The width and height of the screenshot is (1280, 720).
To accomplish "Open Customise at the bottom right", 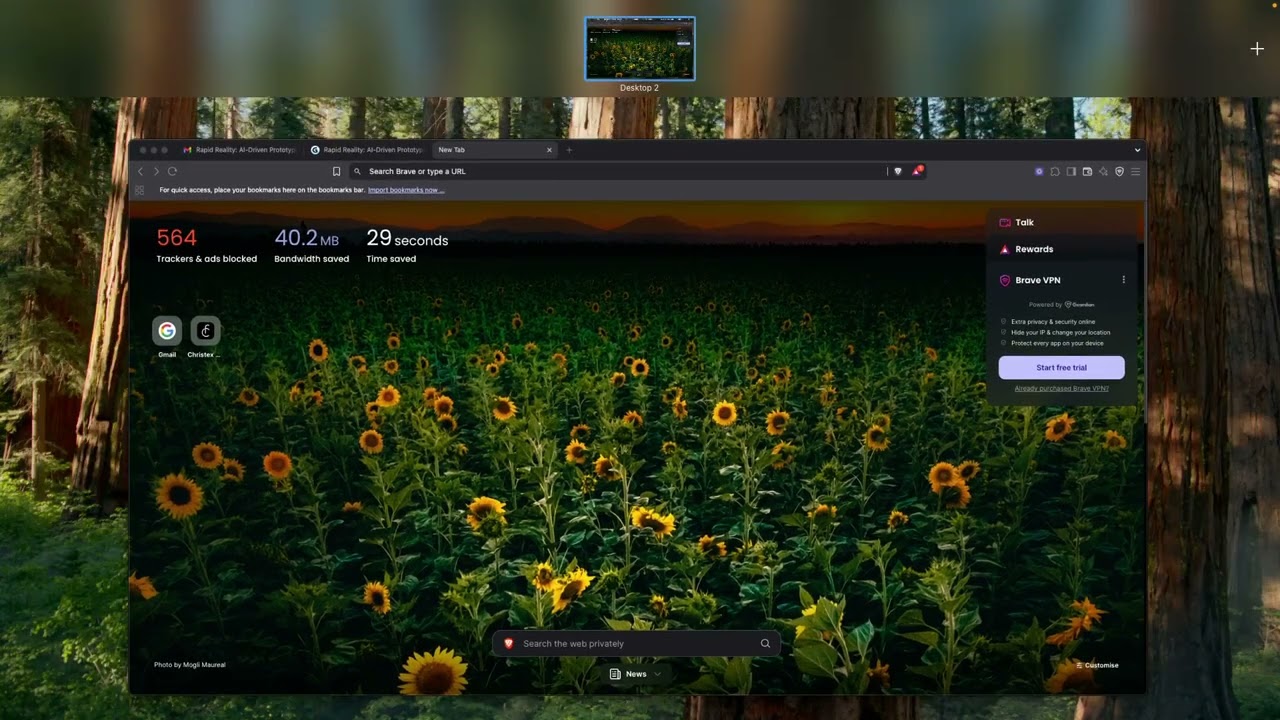I will coord(1097,665).
